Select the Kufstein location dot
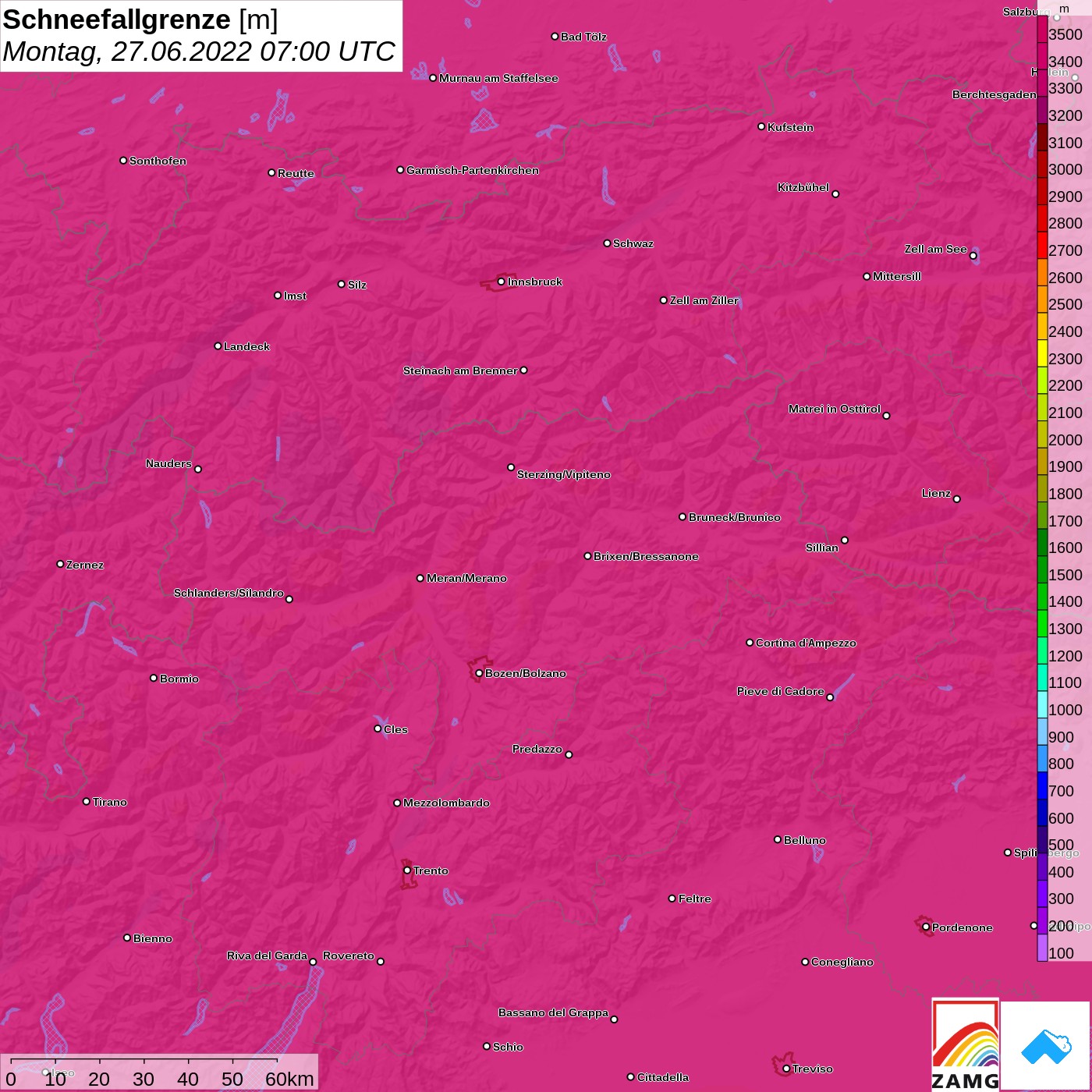Screen dimensions: 1092x1092 tap(761, 126)
